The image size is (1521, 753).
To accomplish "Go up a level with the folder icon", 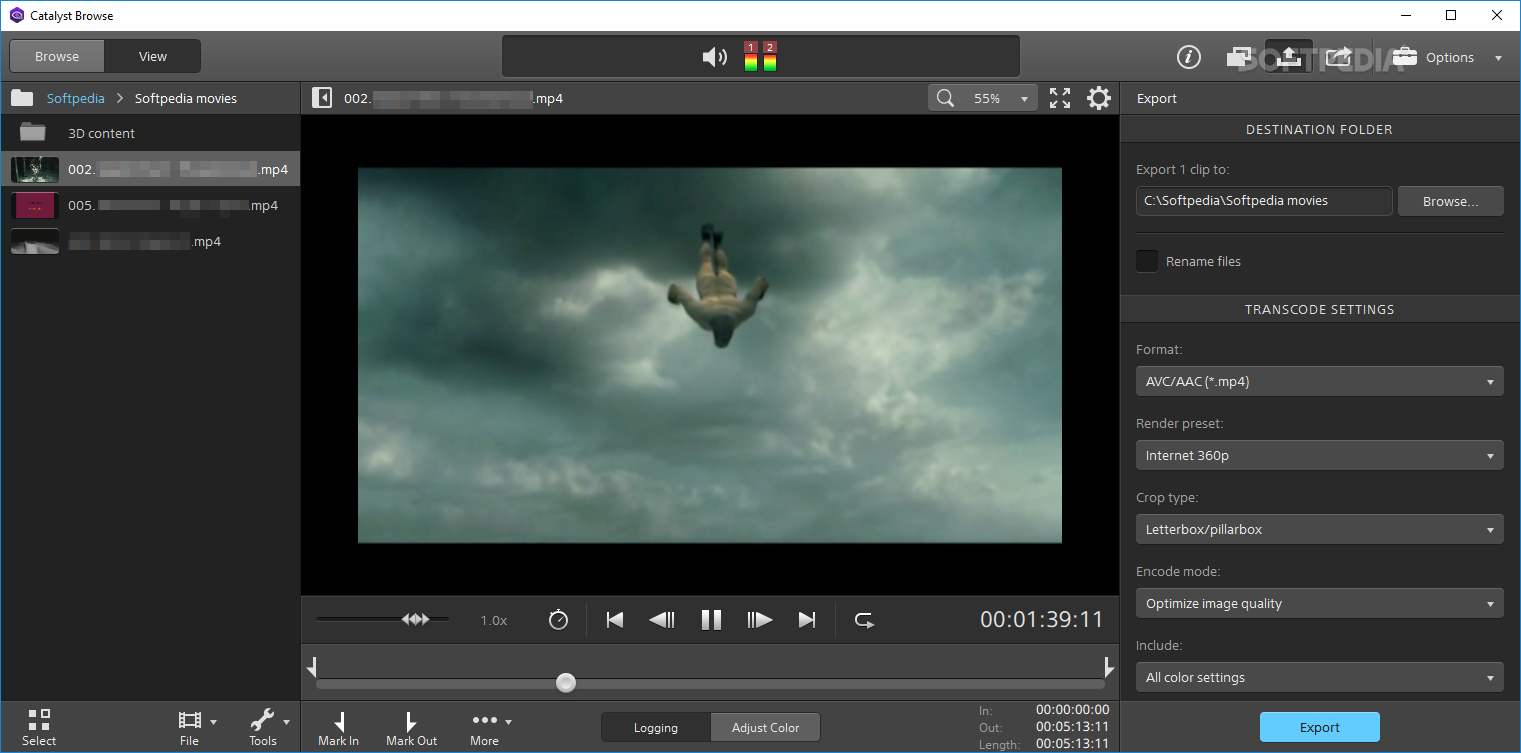I will pos(22,98).
